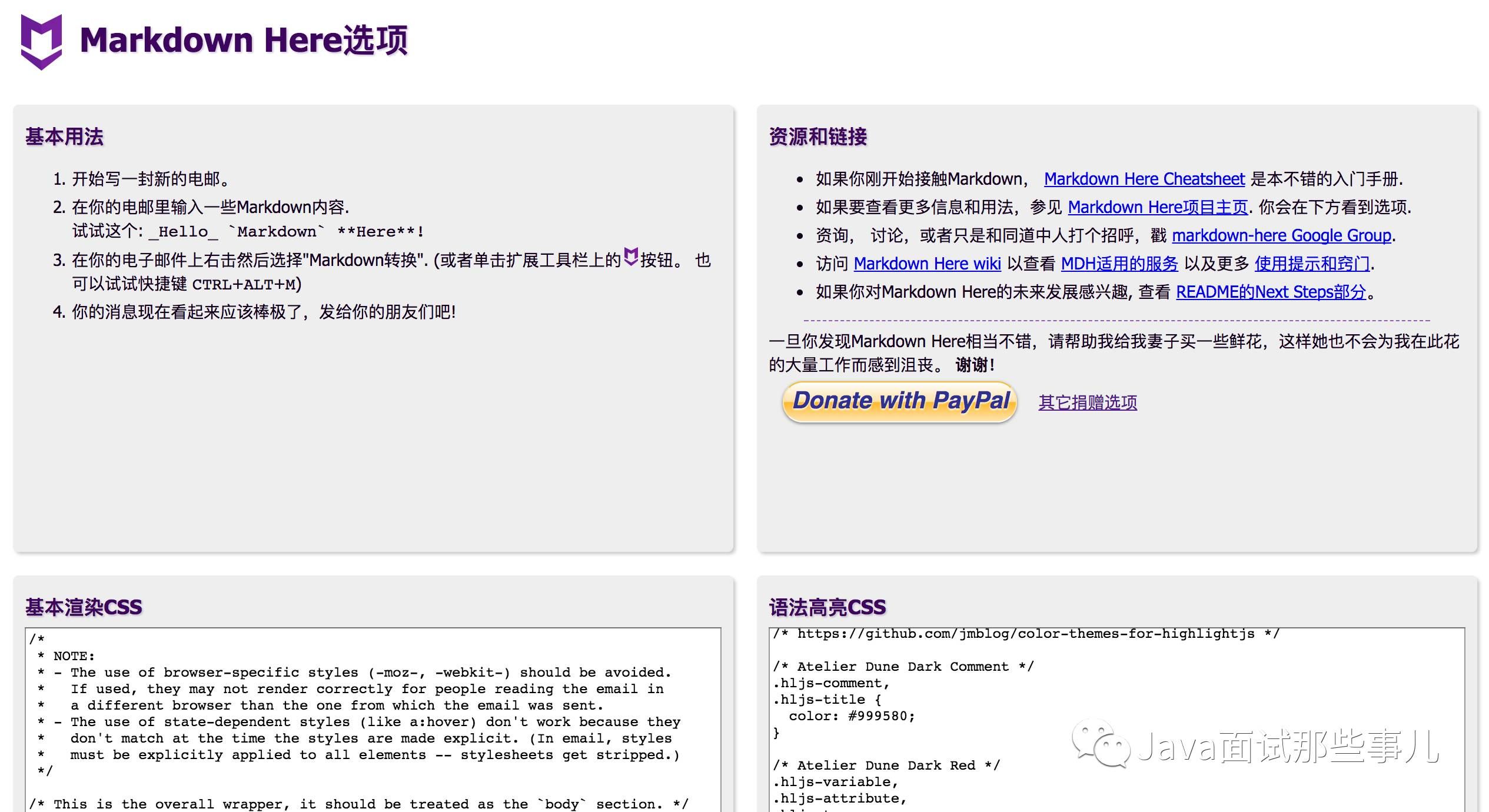Click step 1 text 开始写一封新的电邮
1489x812 pixels.
point(151,179)
